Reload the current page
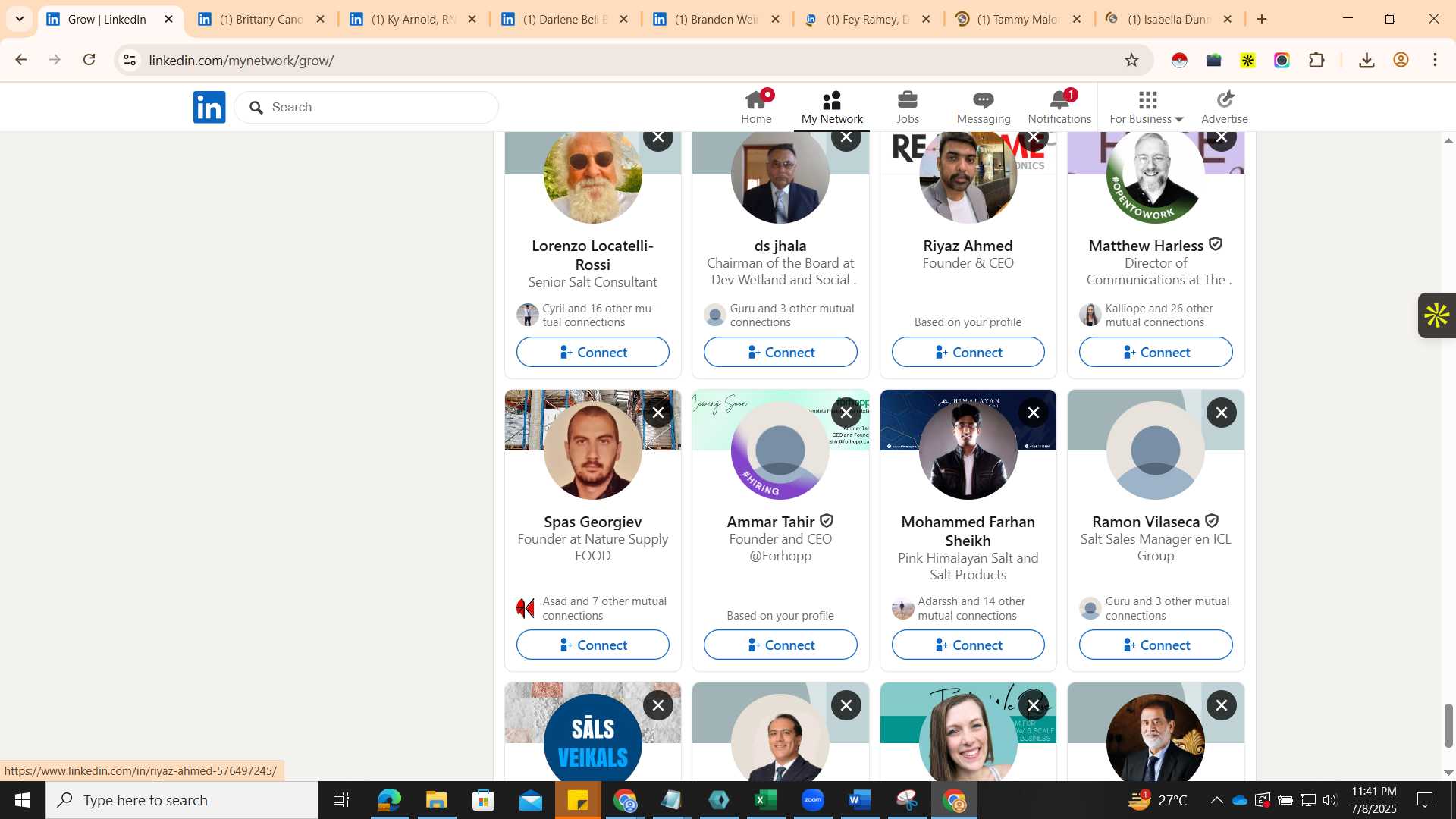The width and height of the screenshot is (1456, 819). click(89, 60)
